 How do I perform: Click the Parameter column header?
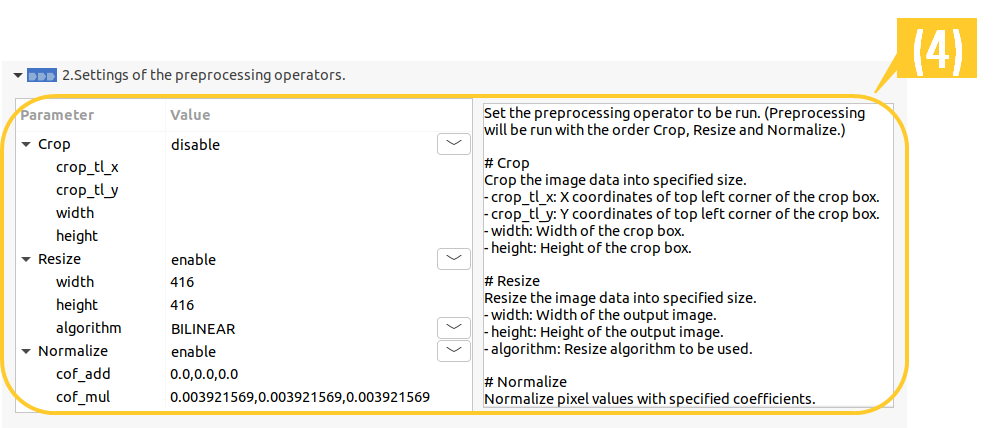tap(57, 115)
